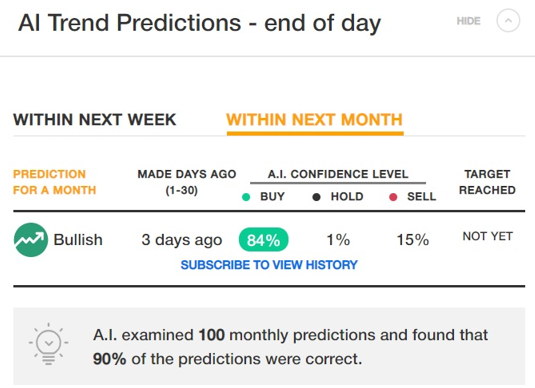Click the red SELL legend dot
The image size is (535, 388).
click(x=393, y=197)
